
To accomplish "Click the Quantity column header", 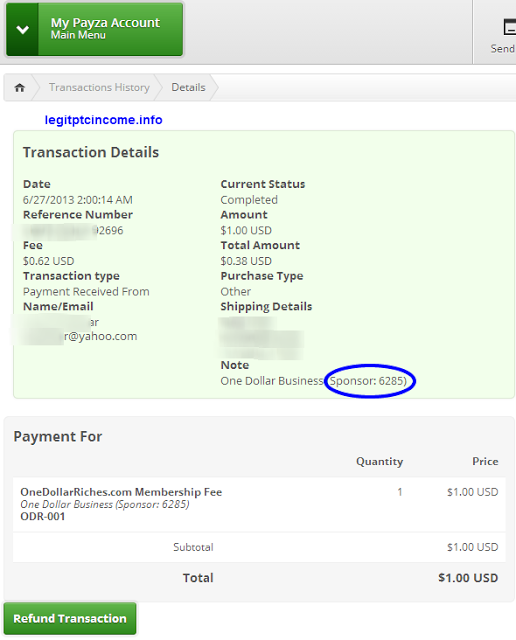I will coord(380,461).
